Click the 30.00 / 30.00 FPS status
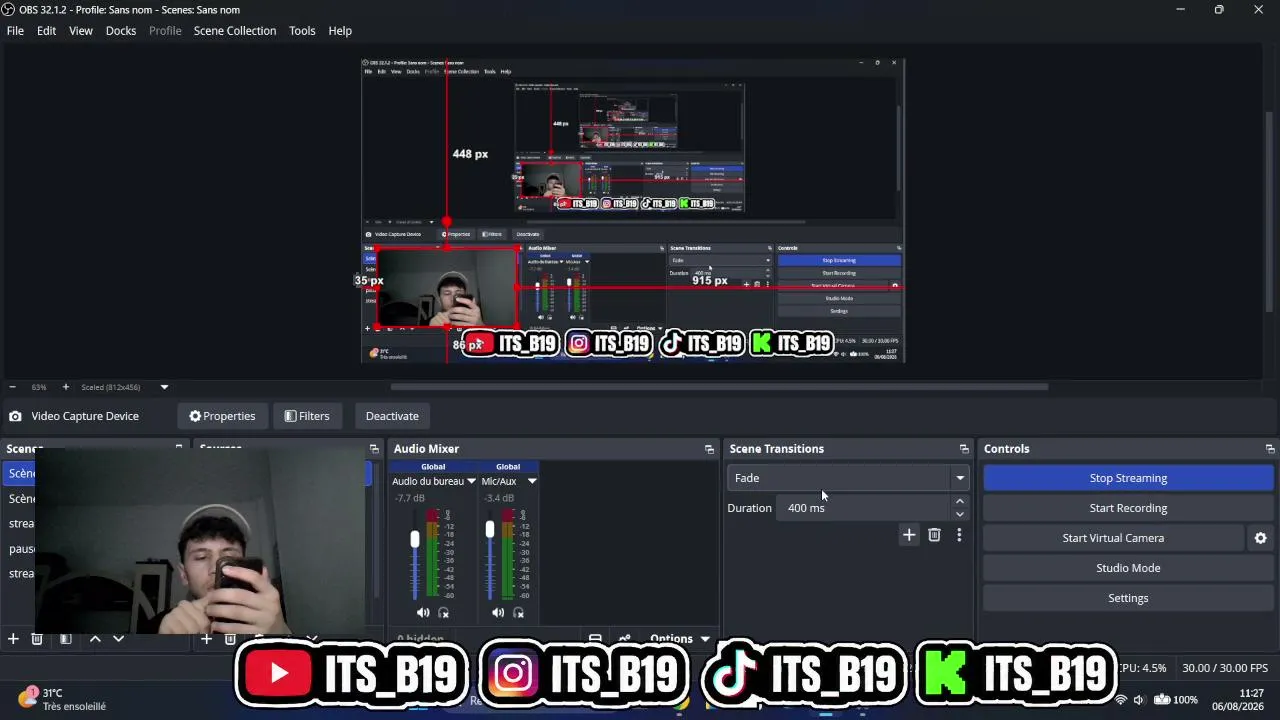Screen dimensions: 1280x720 coord(1225,668)
